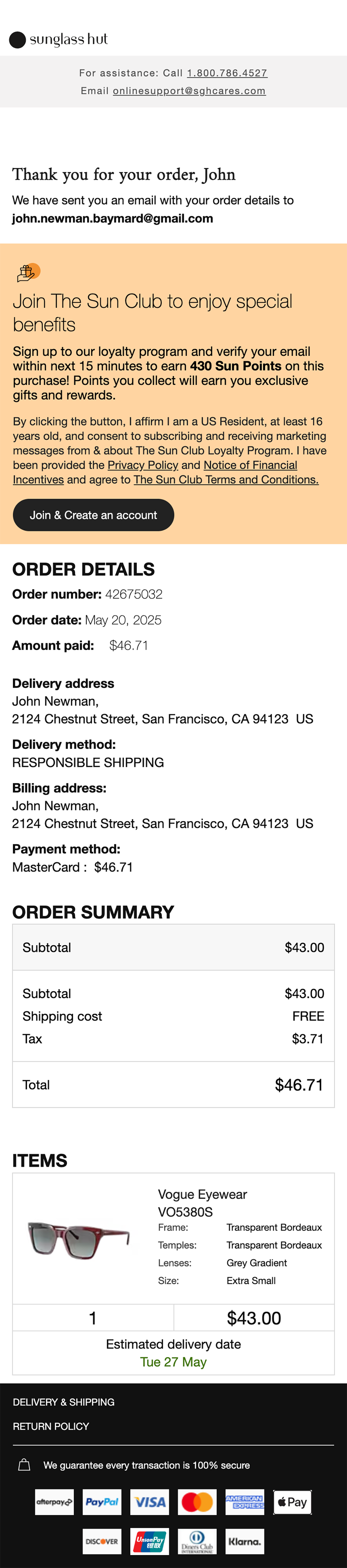Click the Visa card icon
347x1568 pixels.
(x=150, y=1502)
